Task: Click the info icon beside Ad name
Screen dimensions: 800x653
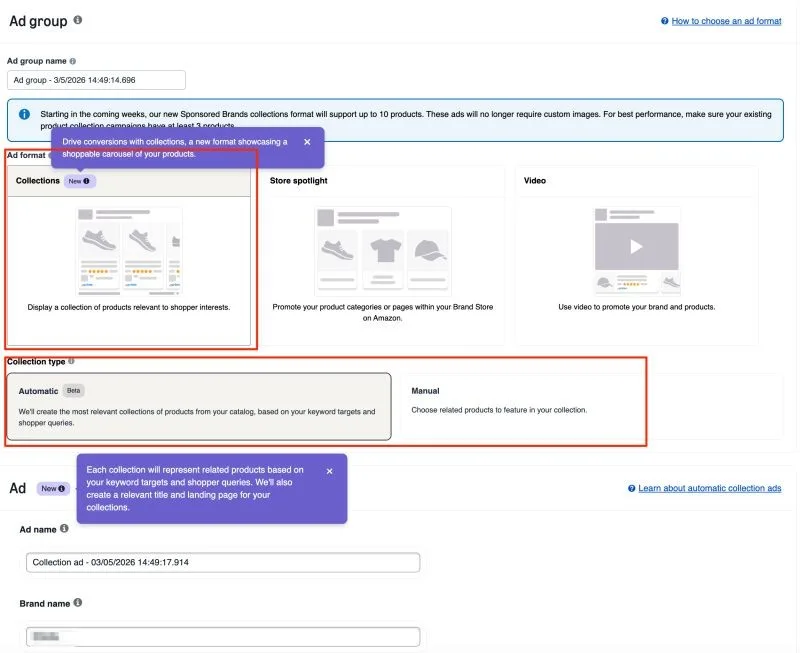Action: (64, 529)
